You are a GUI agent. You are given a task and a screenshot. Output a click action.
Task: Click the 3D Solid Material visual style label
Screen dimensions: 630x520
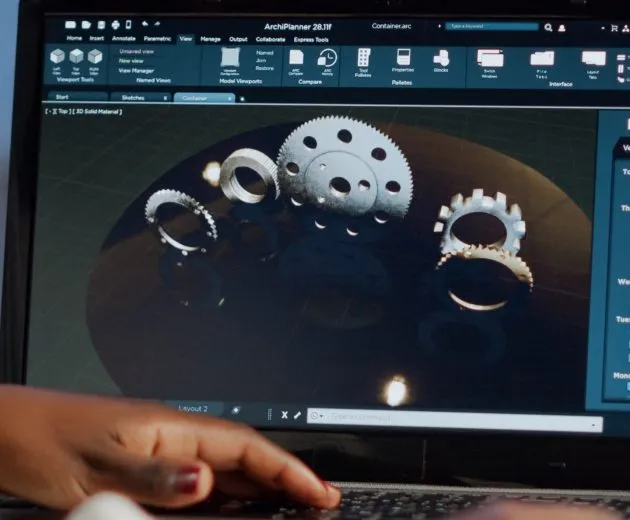(x=98, y=112)
